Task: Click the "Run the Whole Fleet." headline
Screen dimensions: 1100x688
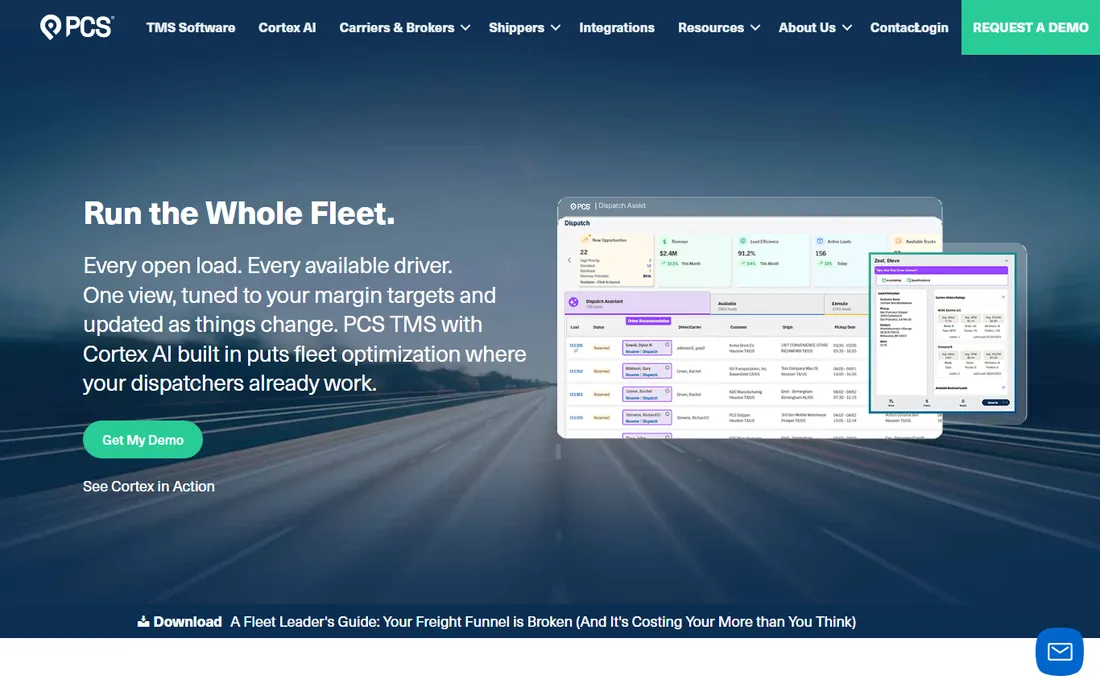Action: point(239,213)
